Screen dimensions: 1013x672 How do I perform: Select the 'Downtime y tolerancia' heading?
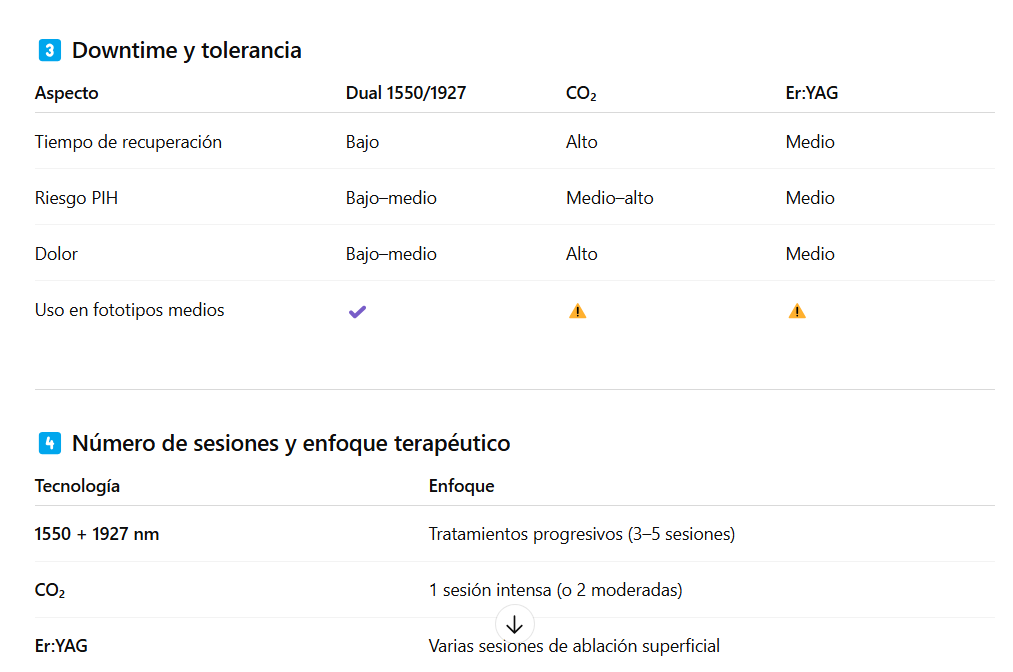[x=187, y=50]
